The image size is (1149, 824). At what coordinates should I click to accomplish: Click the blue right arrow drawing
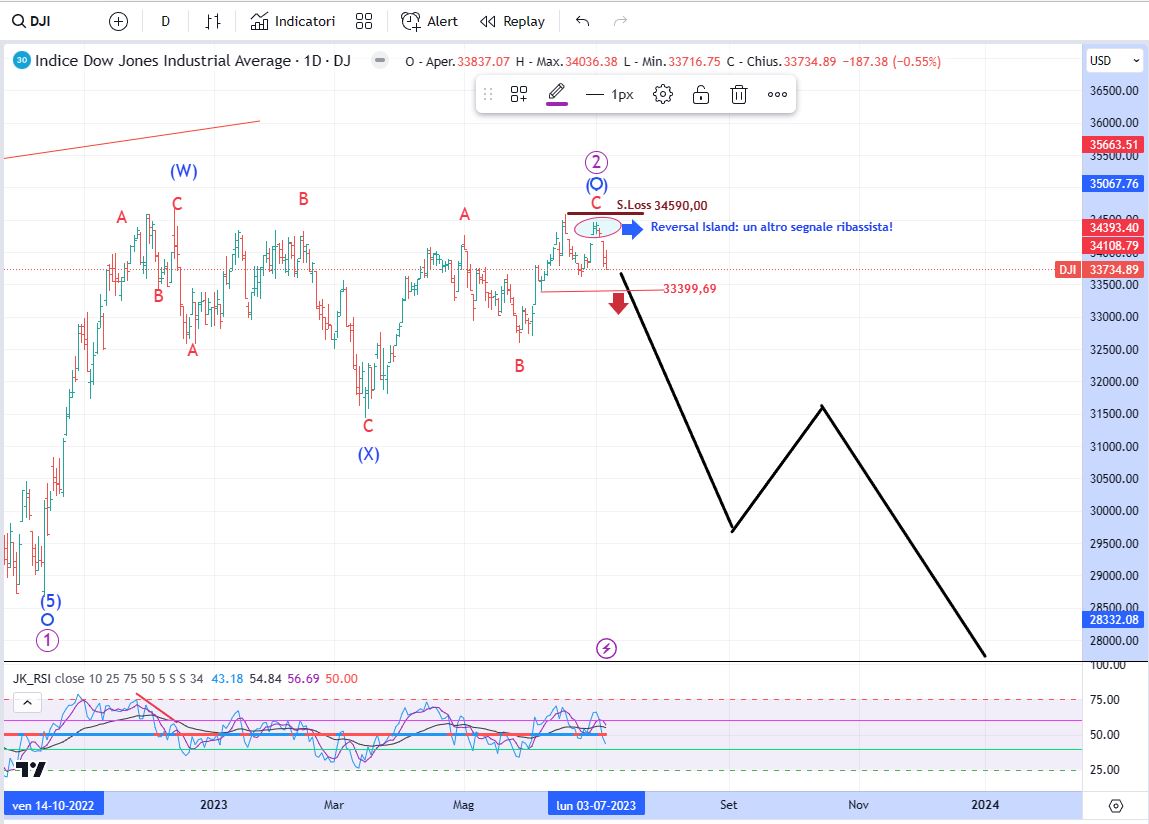pyautogui.click(x=632, y=229)
